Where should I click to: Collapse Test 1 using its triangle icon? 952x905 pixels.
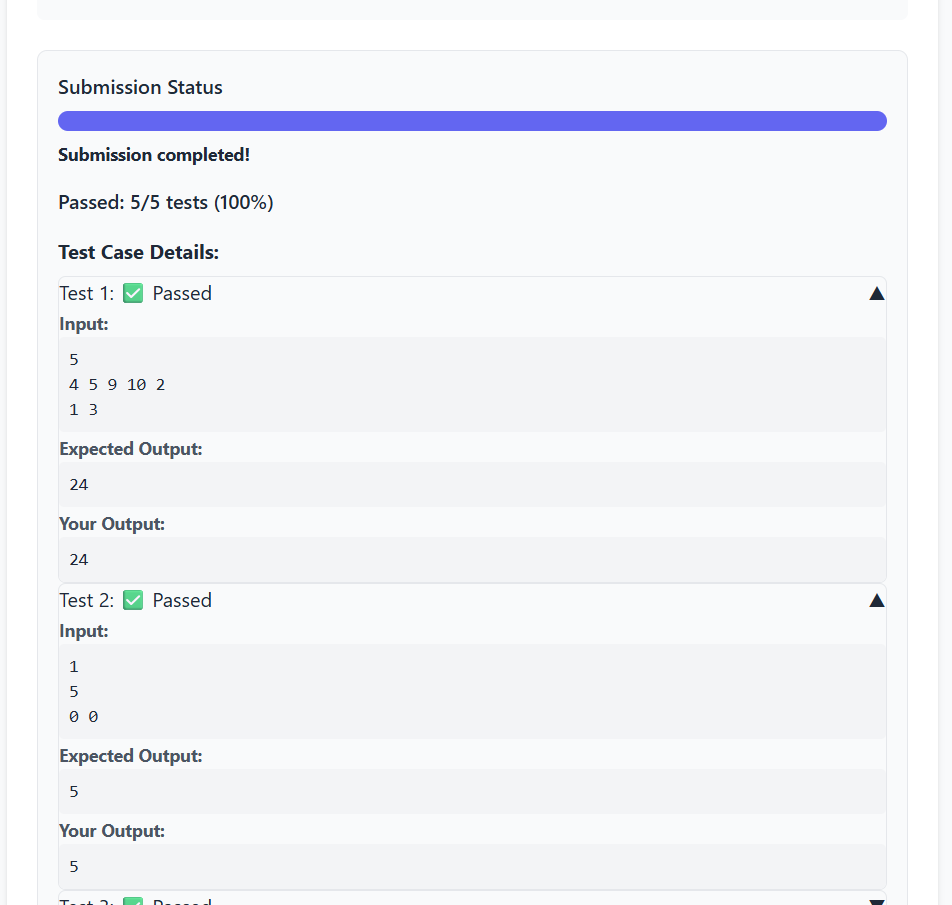[x=876, y=292]
